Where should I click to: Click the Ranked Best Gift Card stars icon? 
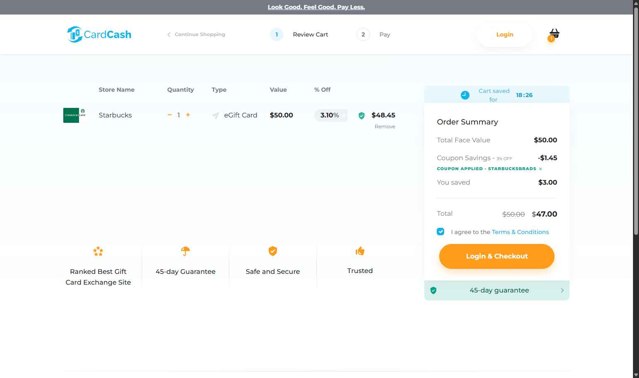tap(98, 251)
